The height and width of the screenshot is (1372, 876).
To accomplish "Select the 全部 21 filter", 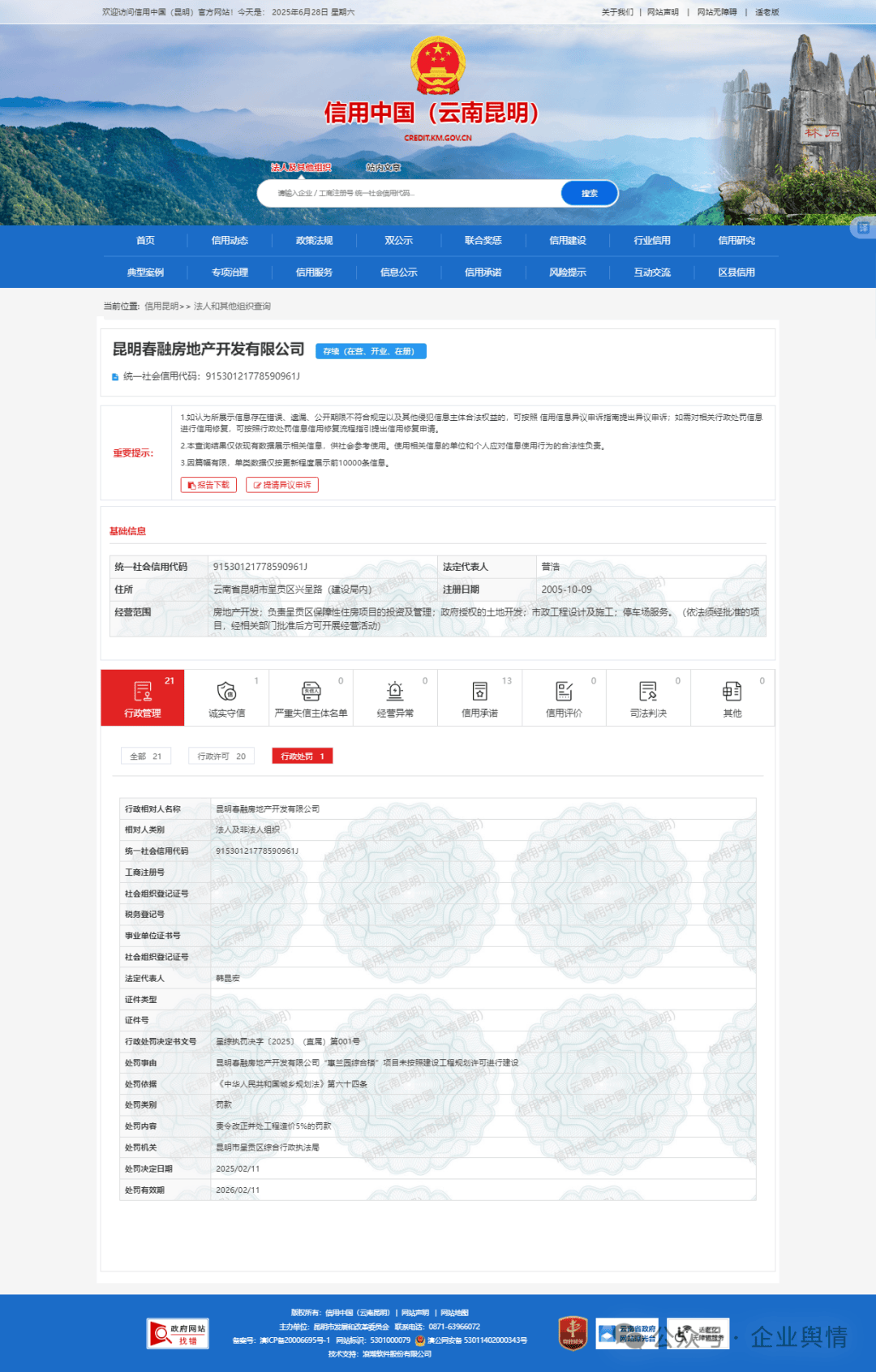I will tap(146, 757).
